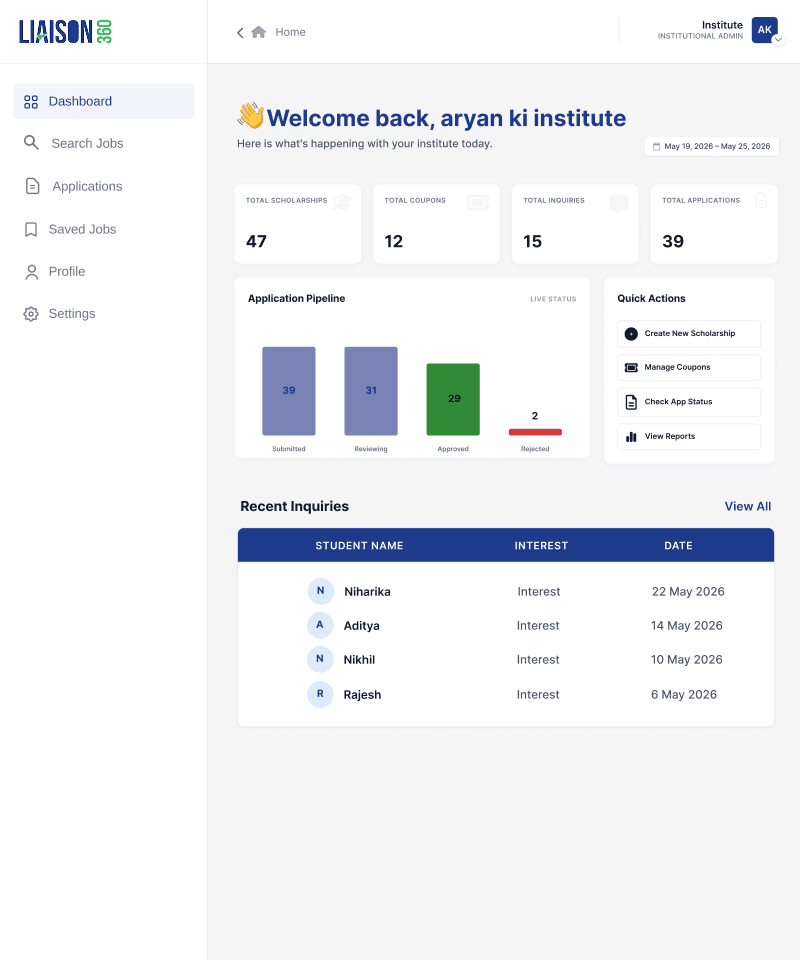Click the Total Coupons ticket icon
Screen dimensions: 800x960
click(477, 202)
